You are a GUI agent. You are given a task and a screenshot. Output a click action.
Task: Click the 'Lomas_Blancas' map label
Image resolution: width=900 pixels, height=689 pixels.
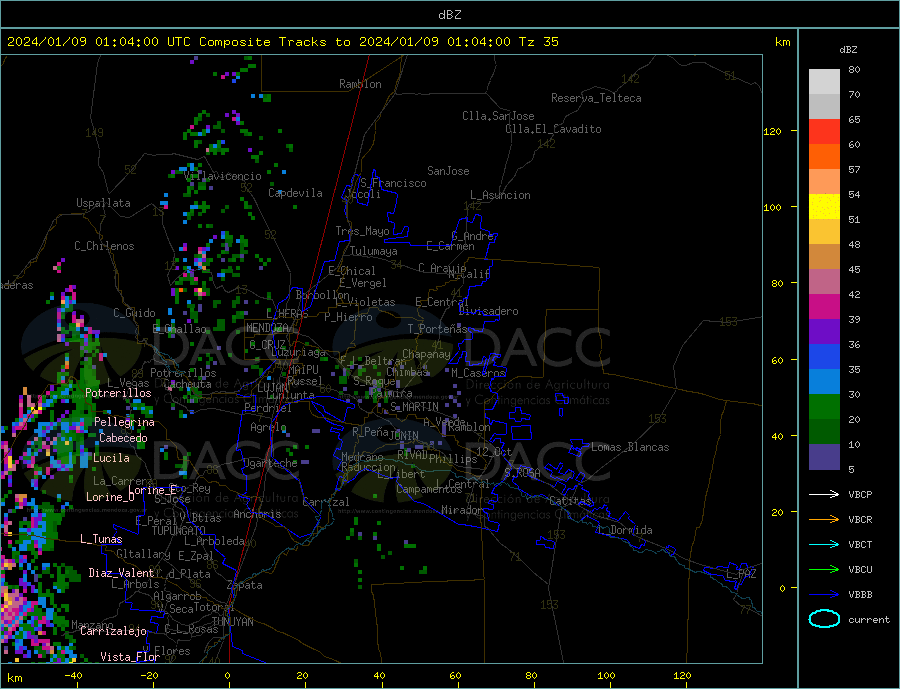[630, 447]
